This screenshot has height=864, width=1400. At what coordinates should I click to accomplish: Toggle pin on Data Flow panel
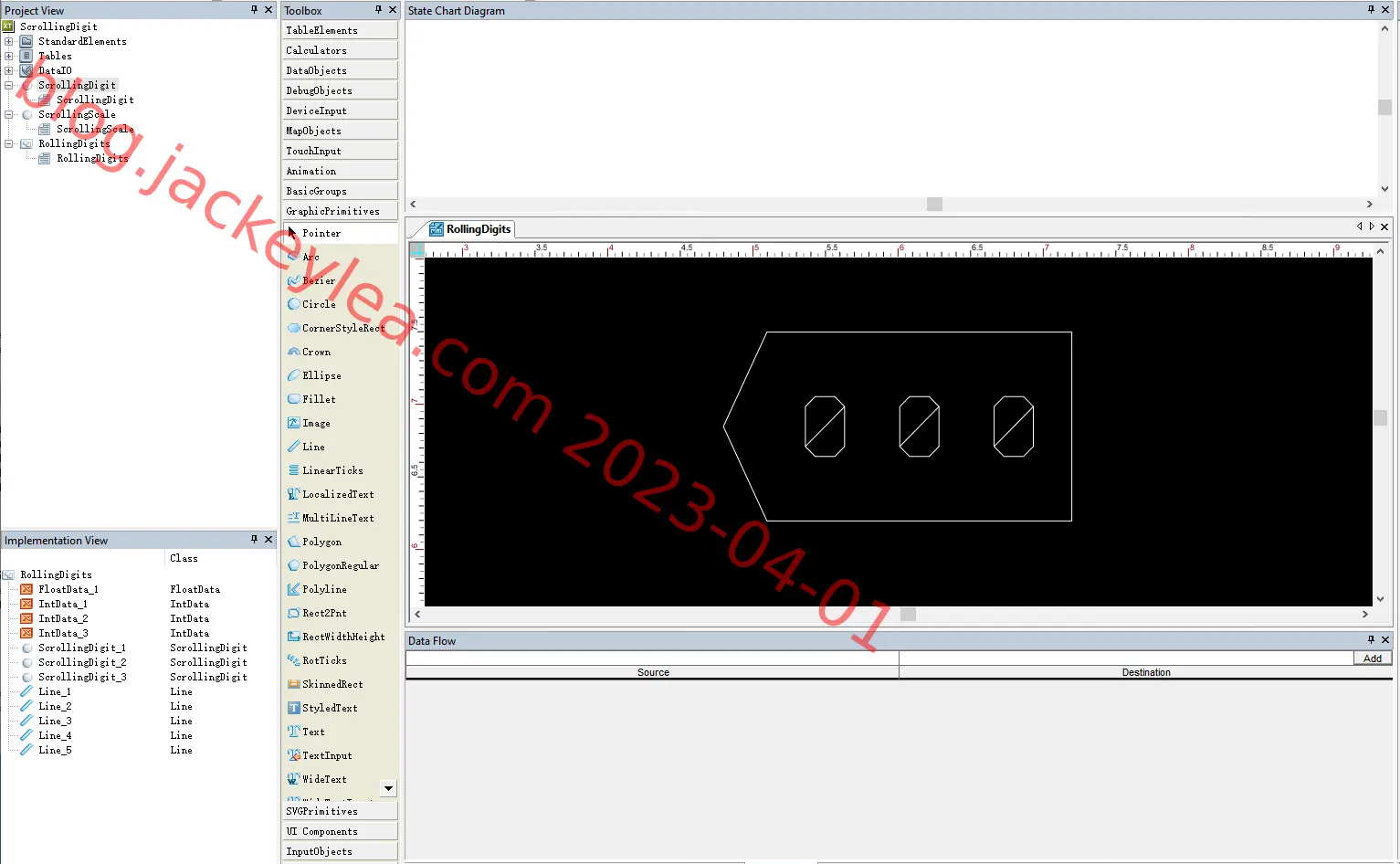[x=1371, y=640]
